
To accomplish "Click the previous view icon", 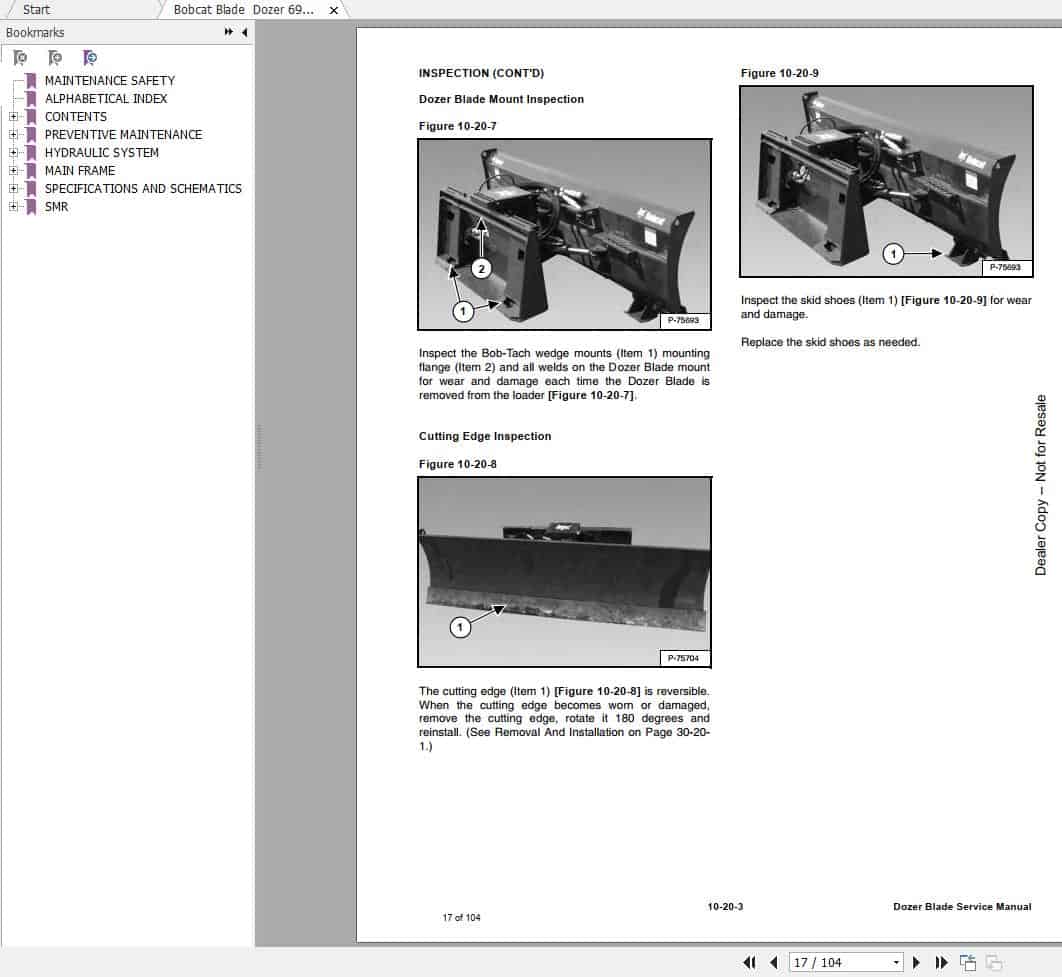I will 968,962.
